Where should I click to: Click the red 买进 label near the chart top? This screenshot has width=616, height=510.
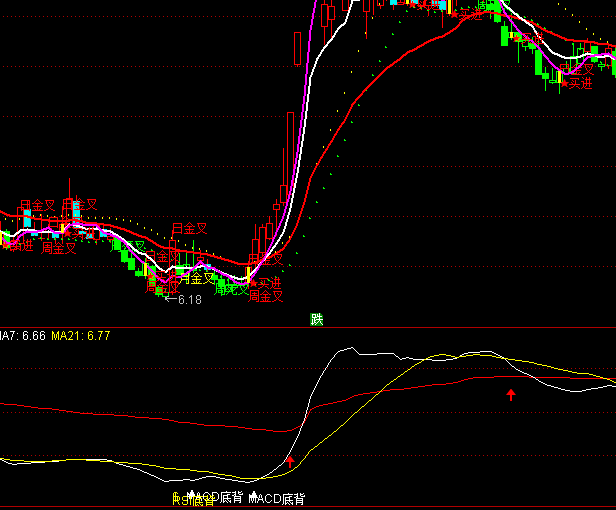428,5
